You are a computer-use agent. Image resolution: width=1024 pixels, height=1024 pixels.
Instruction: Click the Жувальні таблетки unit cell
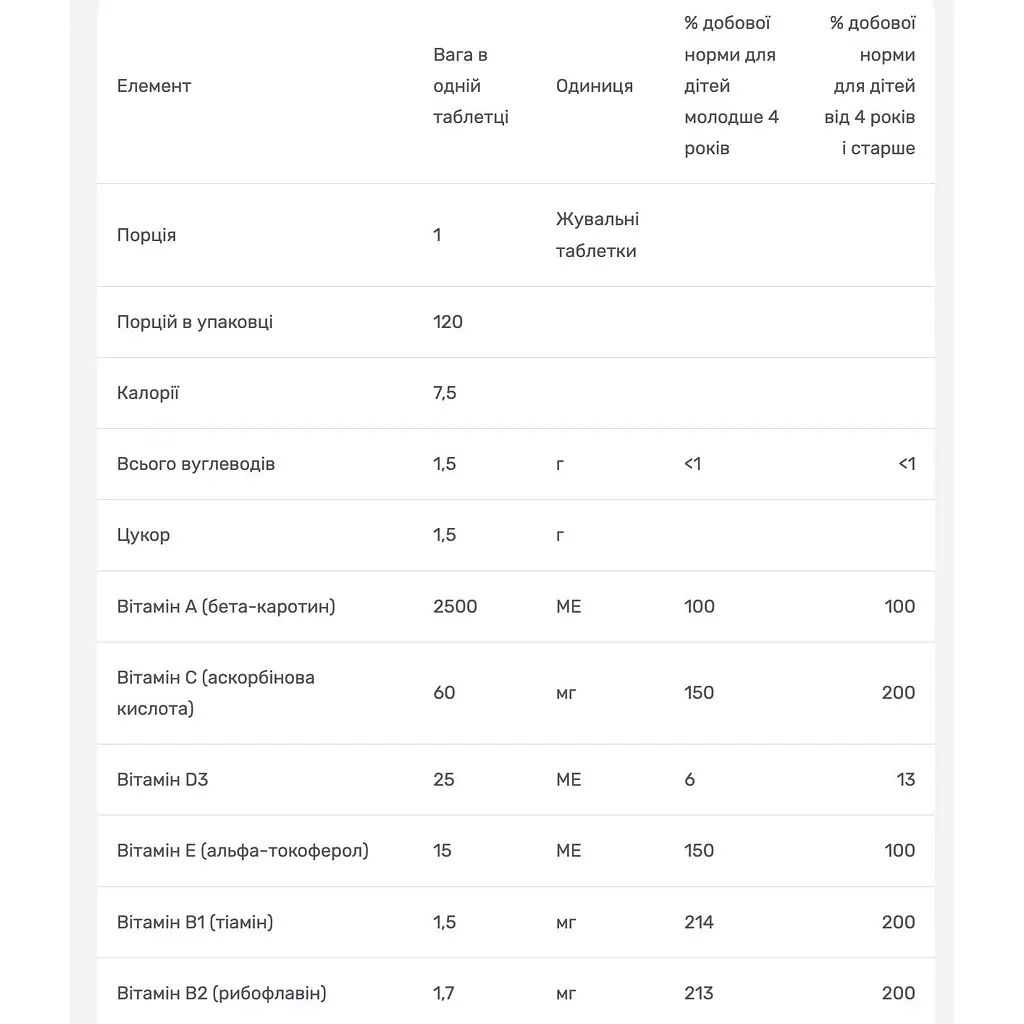pos(597,235)
